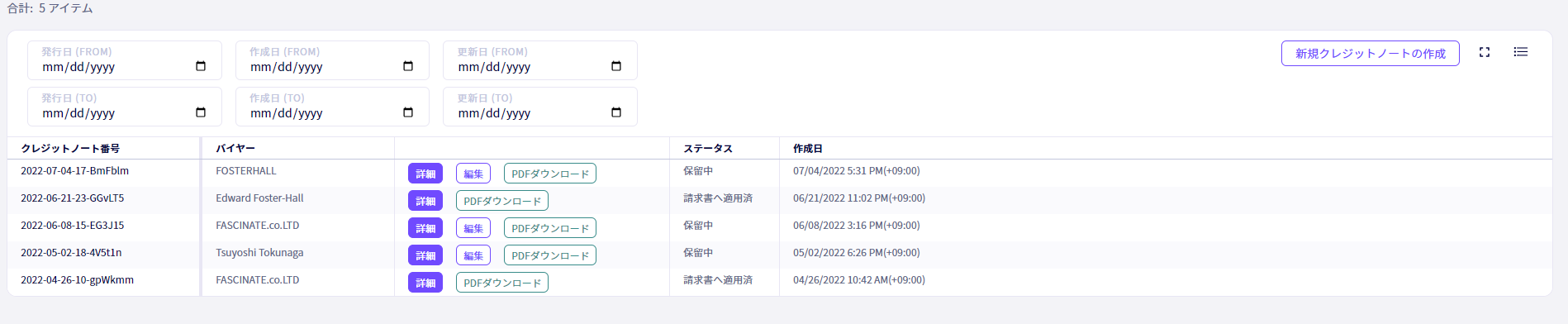The width and height of the screenshot is (1568, 324).
Task: Sort by クレジットノート番号 column header
Action: 70,149
